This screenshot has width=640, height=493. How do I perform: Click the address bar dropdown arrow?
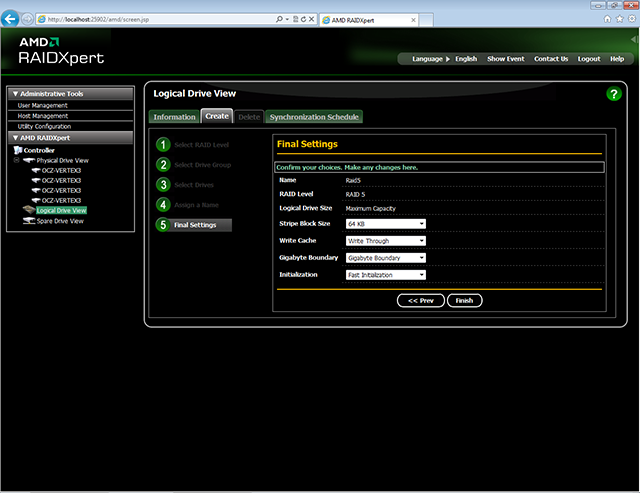pos(287,19)
